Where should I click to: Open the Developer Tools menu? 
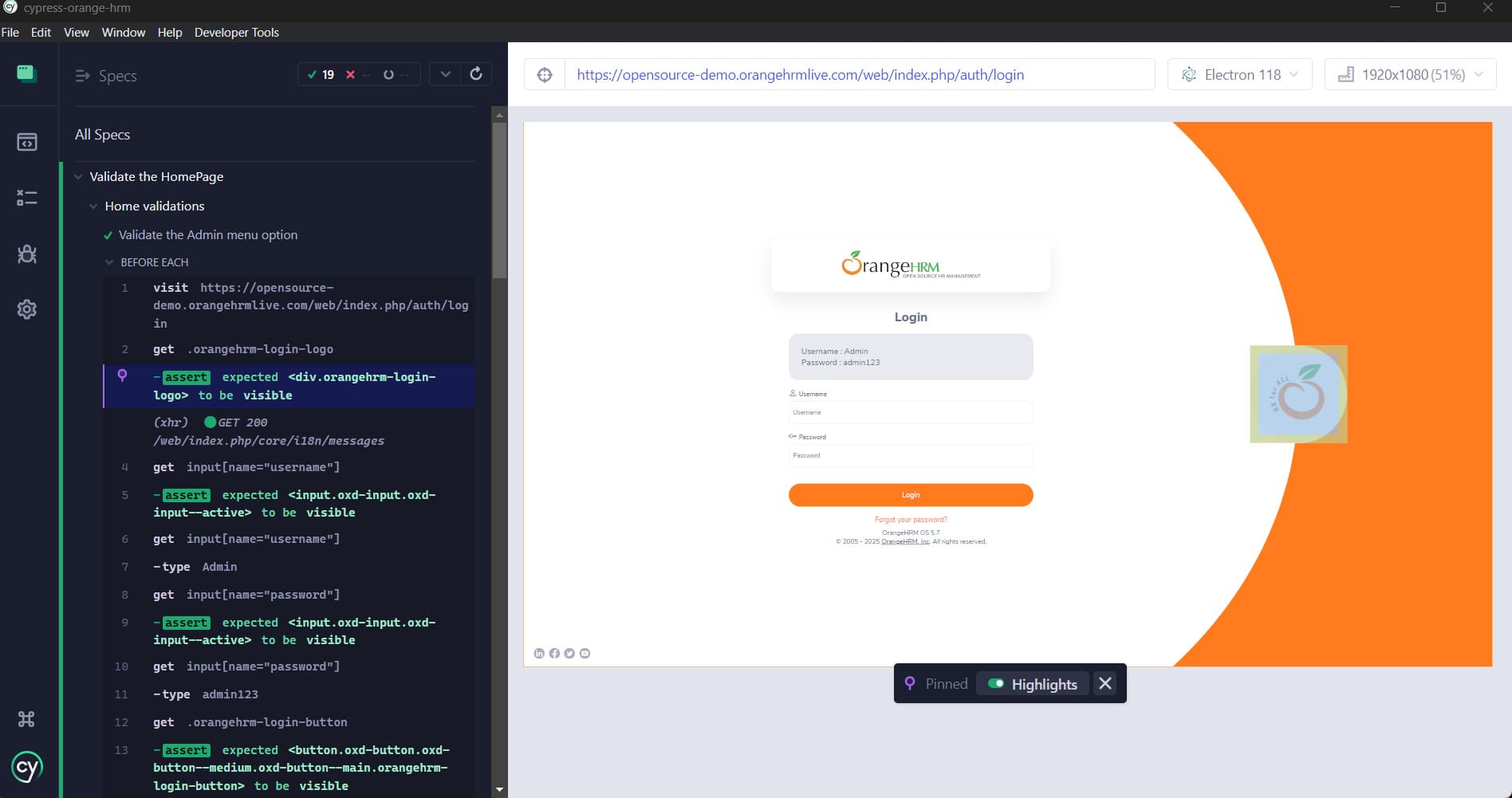(237, 33)
